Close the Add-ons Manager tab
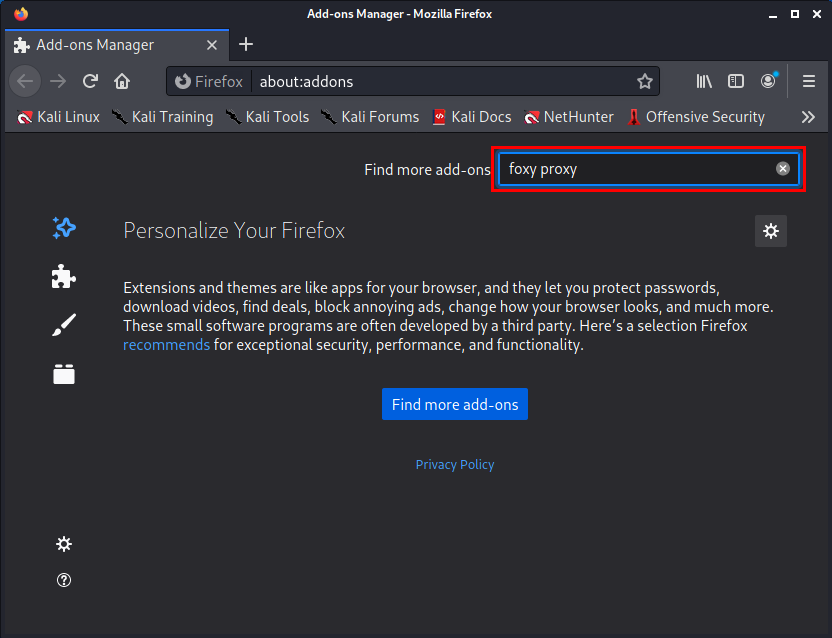The height and width of the screenshot is (638, 832). tap(212, 45)
